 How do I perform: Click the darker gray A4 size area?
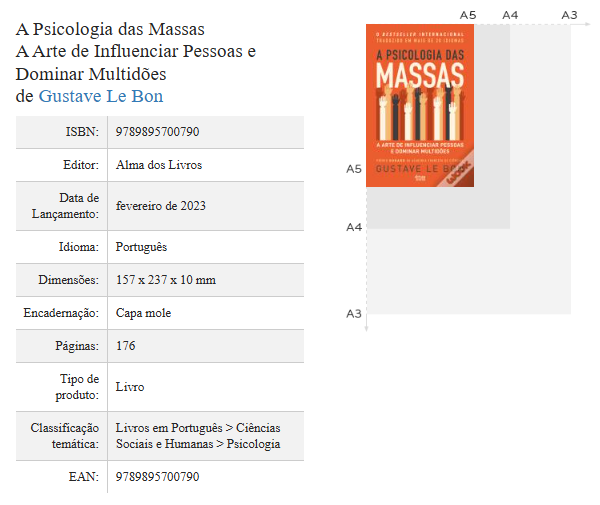(492, 207)
